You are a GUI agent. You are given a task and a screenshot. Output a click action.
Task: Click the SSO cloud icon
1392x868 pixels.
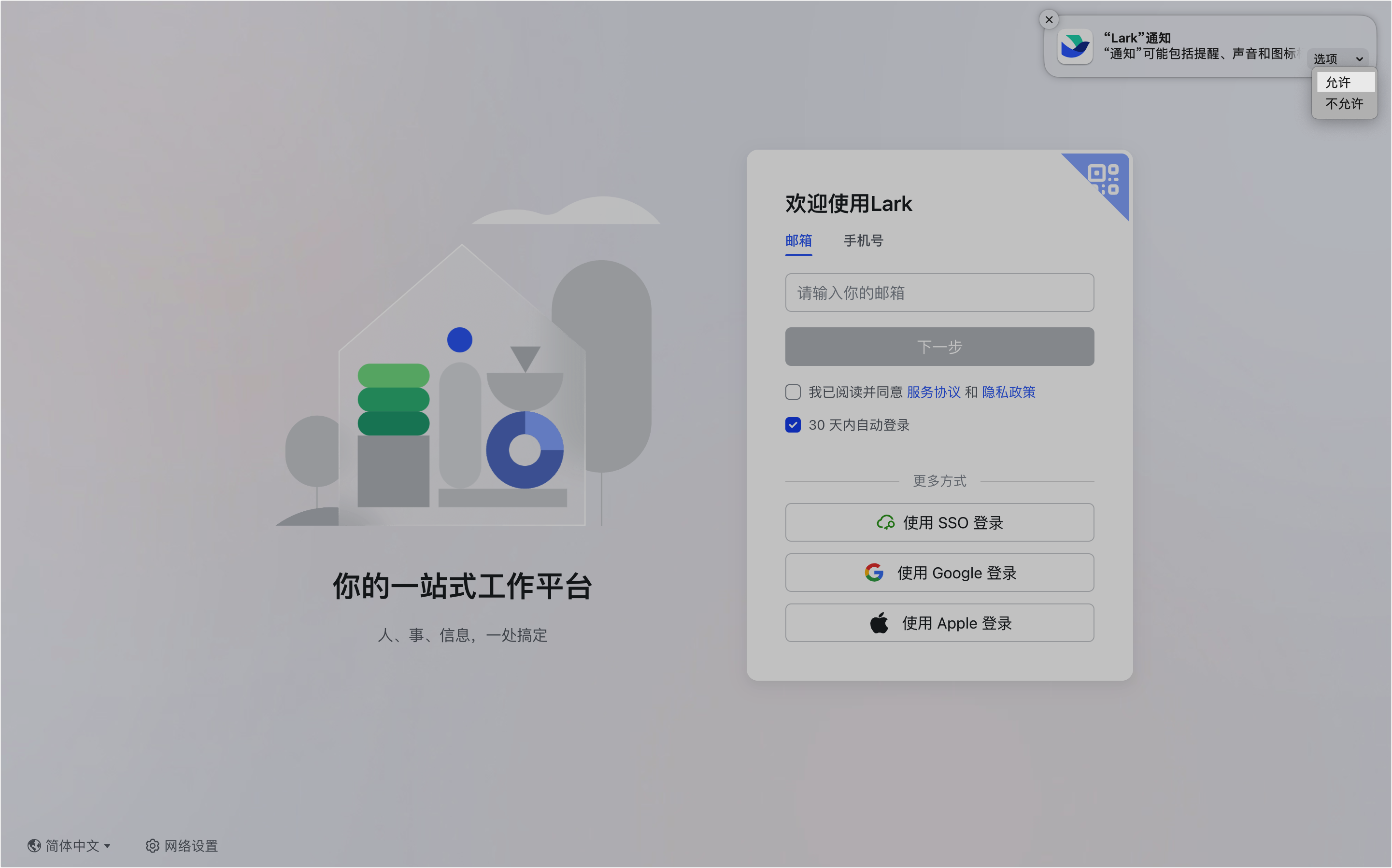885,522
